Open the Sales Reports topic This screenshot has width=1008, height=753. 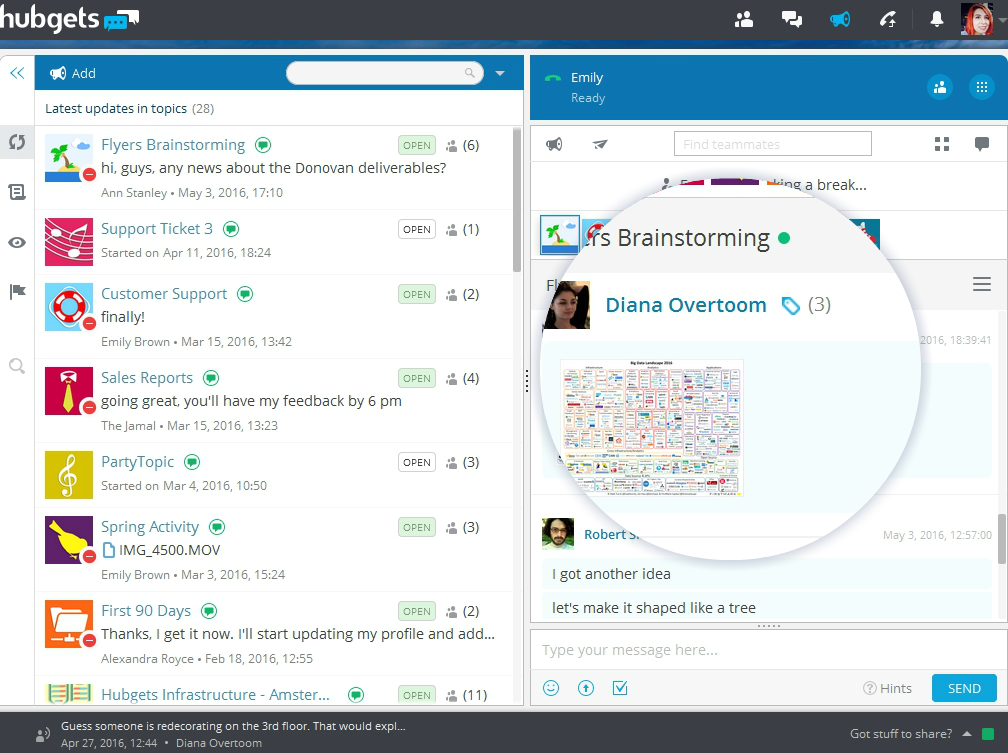[x=147, y=378]
